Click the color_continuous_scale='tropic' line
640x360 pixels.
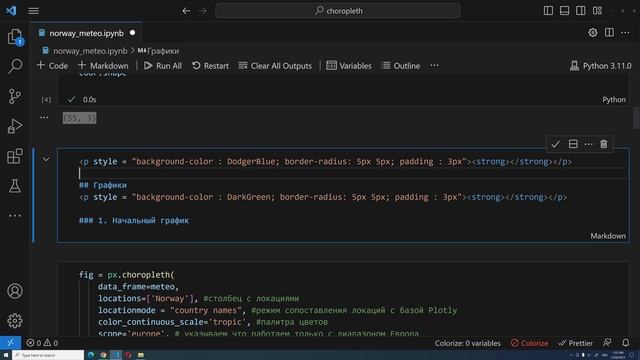(x=213, y=322)
